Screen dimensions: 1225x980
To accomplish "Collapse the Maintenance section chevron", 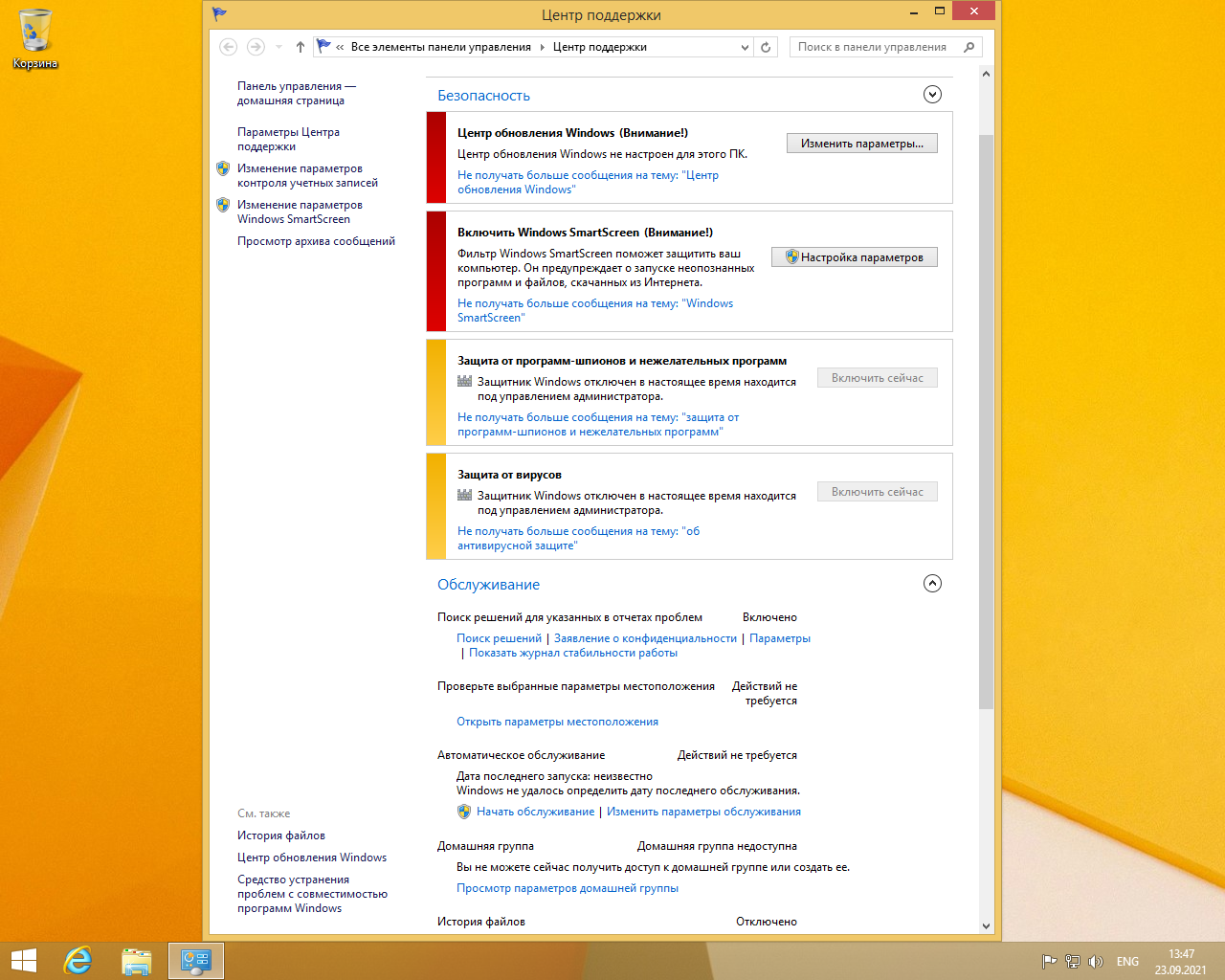I will 932,583.
